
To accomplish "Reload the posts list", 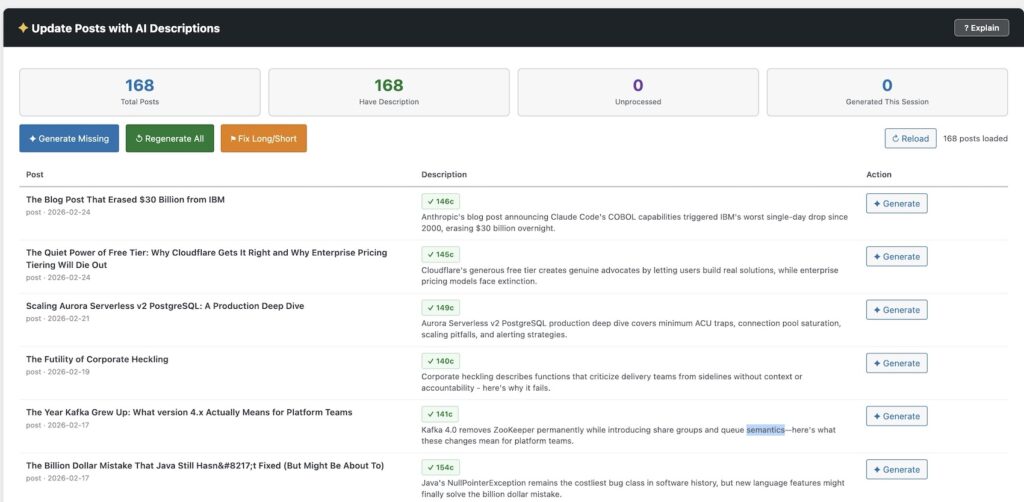I will (x=910, y=139).
